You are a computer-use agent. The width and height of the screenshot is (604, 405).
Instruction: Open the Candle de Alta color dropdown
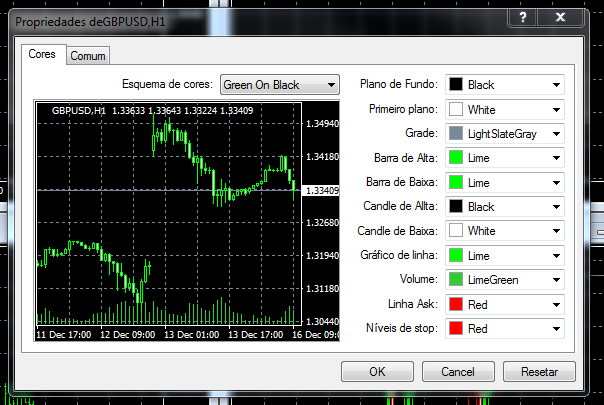[505, 207]
